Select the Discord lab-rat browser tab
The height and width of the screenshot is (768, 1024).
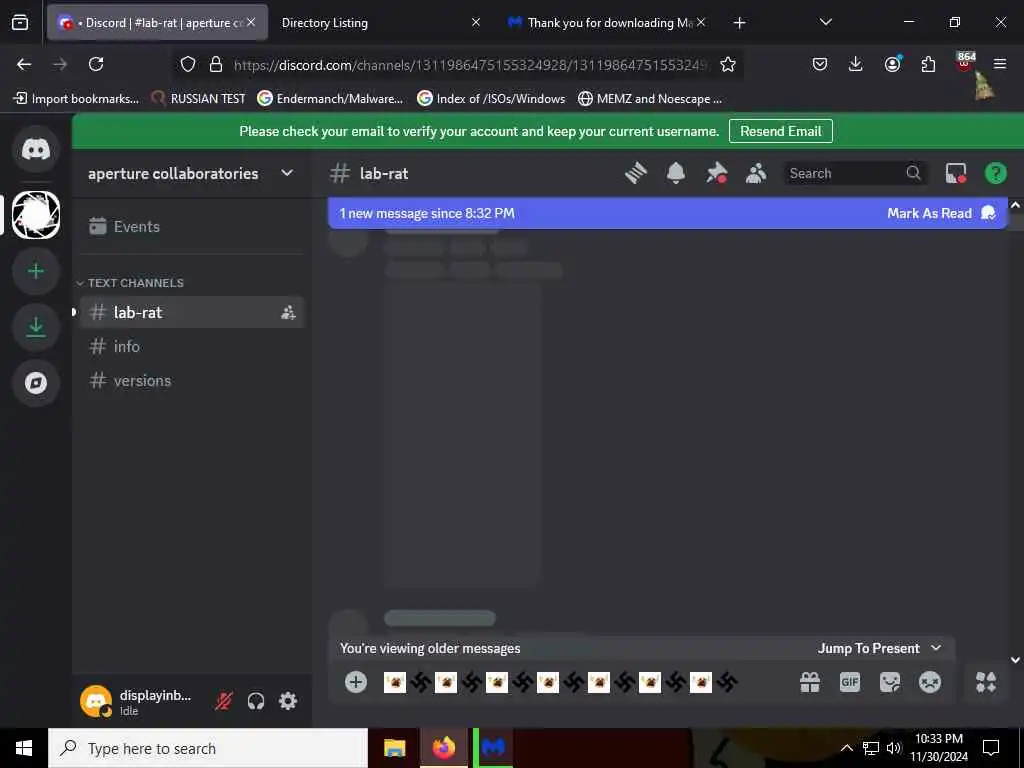tap(157, 22)
